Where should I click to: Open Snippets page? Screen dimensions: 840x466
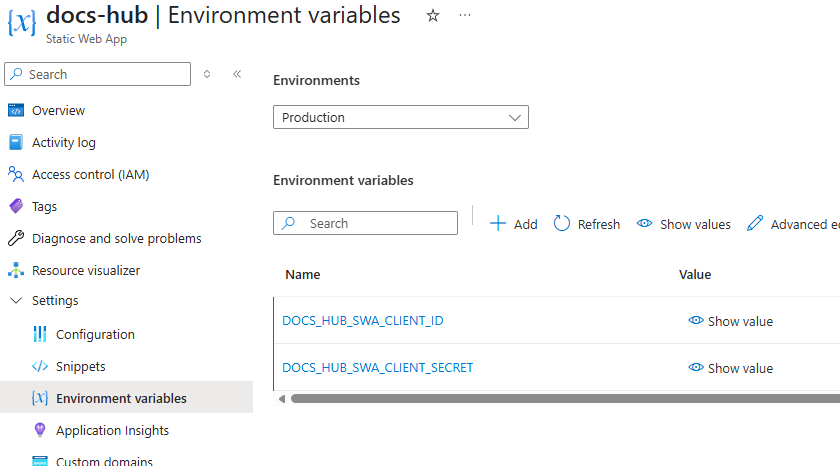coord(81,366)
